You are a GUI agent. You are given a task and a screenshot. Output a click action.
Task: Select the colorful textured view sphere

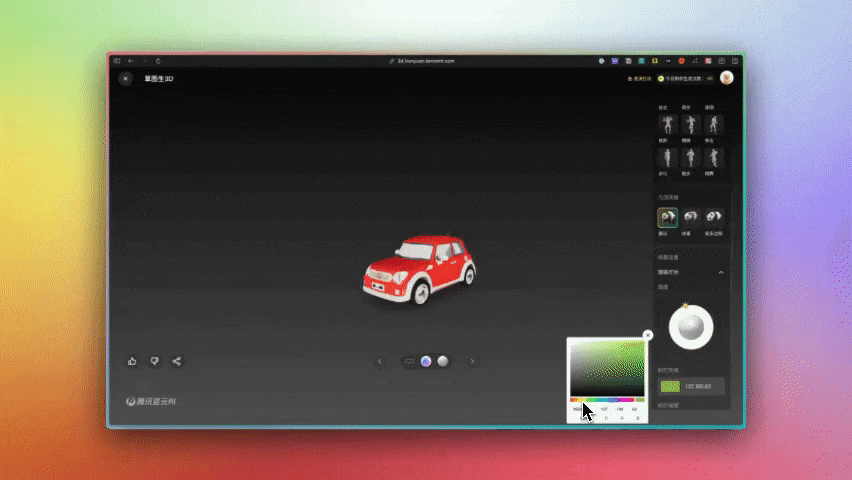click(x=426, y=361)
